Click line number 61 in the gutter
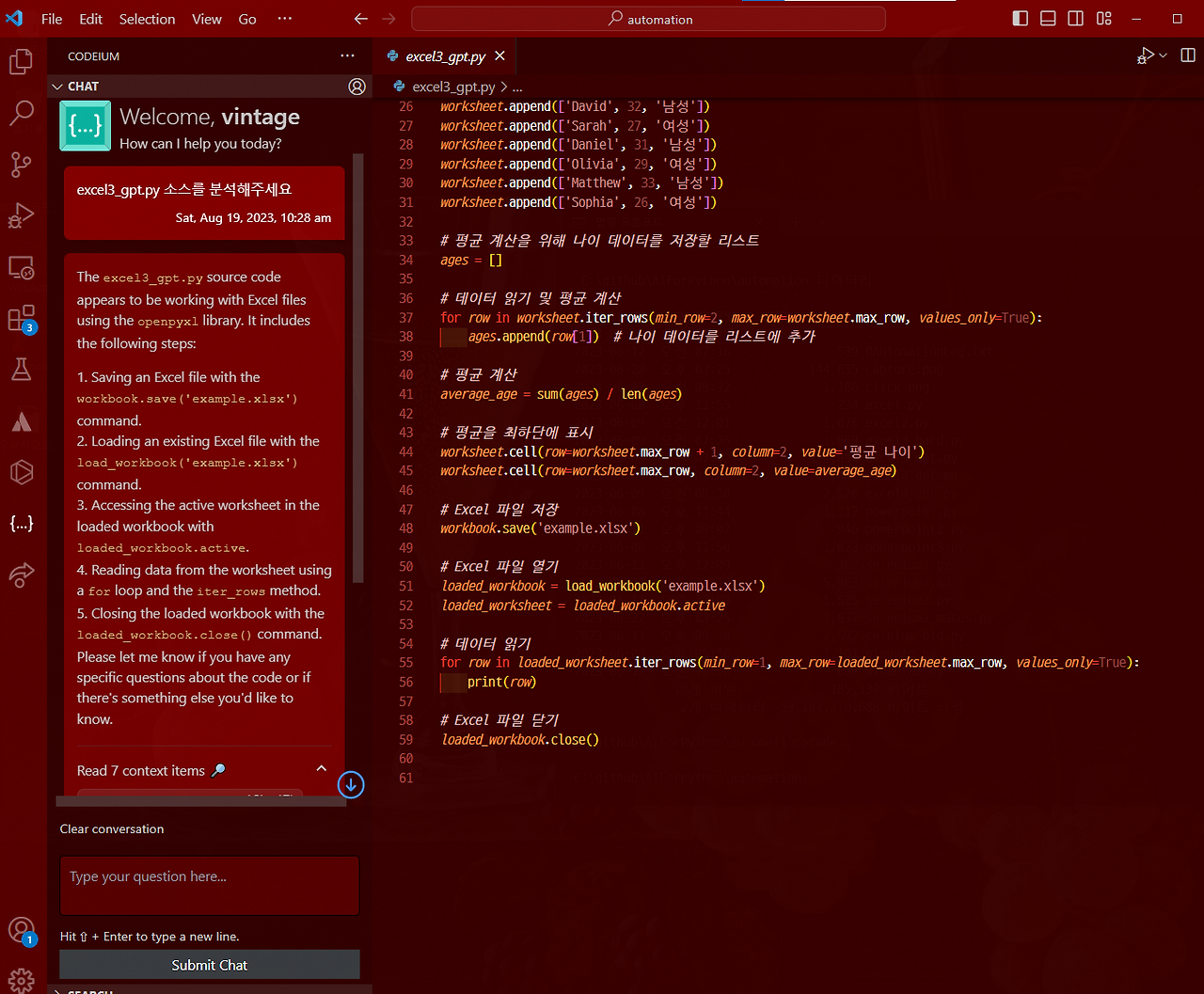 [406, 778]
